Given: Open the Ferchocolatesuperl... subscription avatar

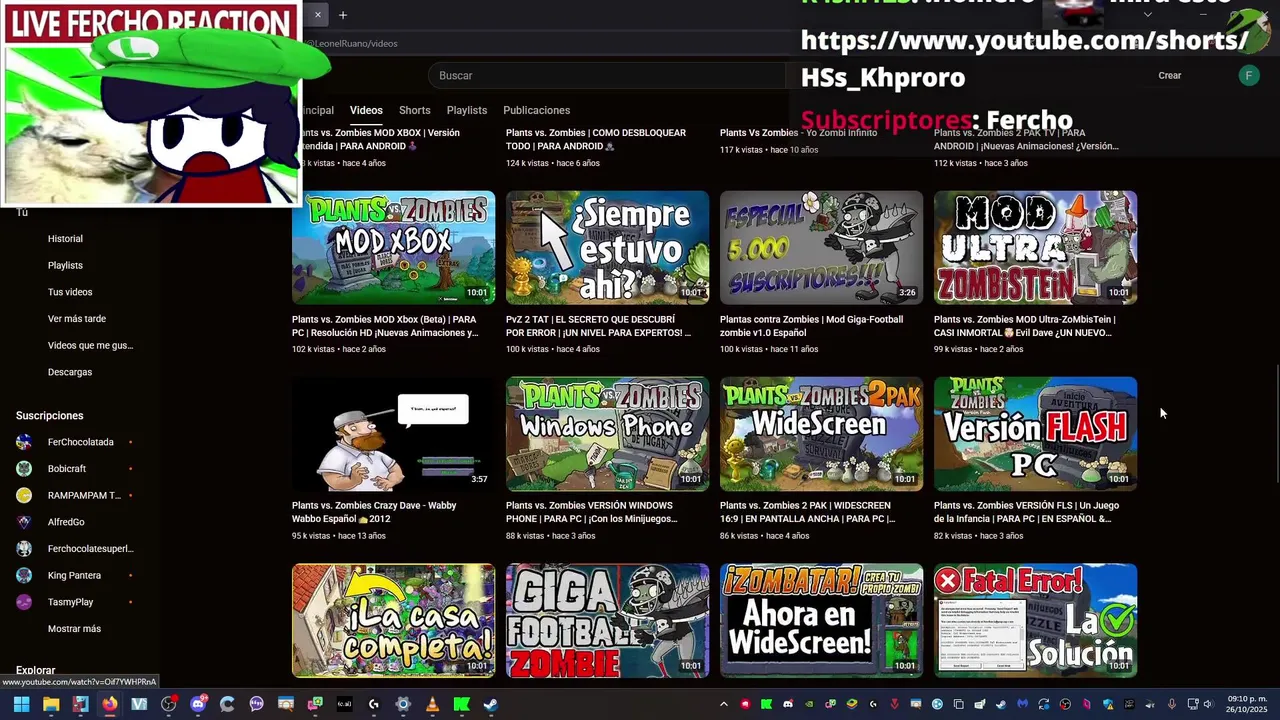Looking at the screenshot, I should coord(24,549).
